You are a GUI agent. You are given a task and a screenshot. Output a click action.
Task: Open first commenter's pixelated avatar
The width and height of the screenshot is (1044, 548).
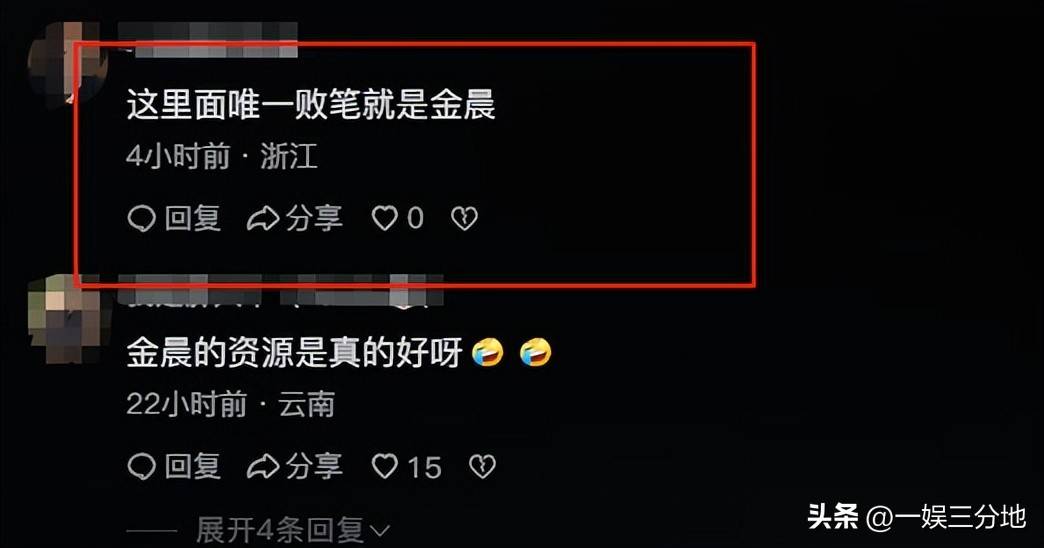(x=68, y=63)
